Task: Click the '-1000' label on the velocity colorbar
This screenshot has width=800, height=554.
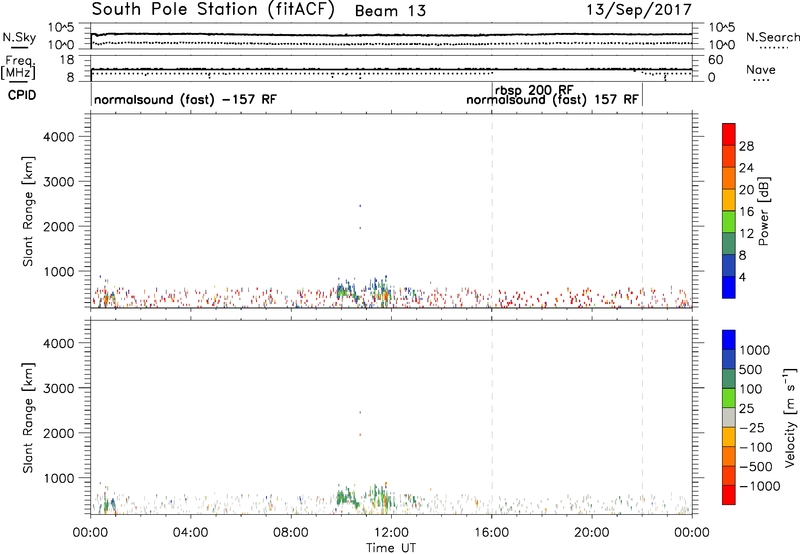Action: pyautogui.click(x=759, y=486)
